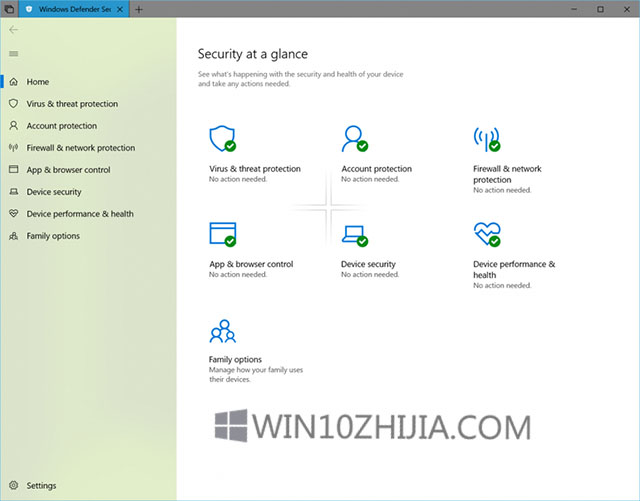This screenshot has width=640, height=501.
Task: Open the large Virus & threat protection shield tile icon
Action: 223,139
